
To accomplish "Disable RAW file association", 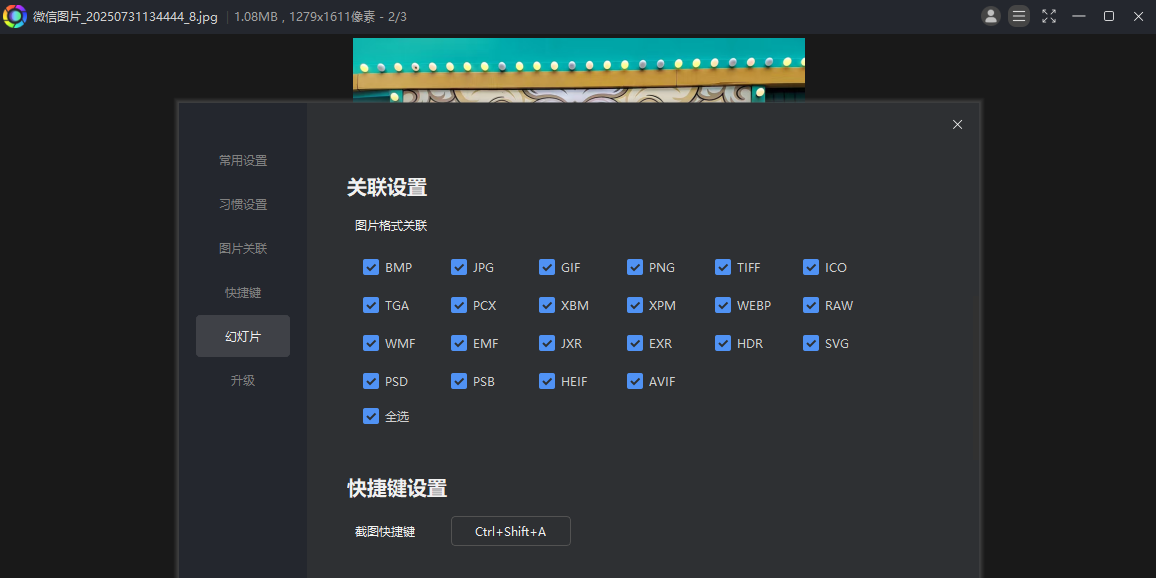I will click(x=811, y=305).
